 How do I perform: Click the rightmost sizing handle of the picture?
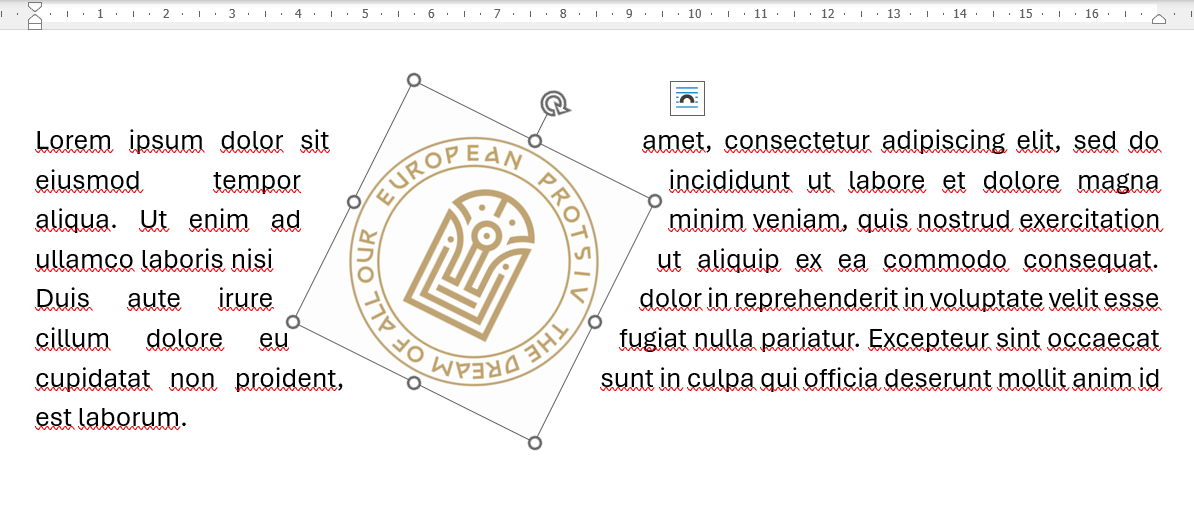point(655,201)
